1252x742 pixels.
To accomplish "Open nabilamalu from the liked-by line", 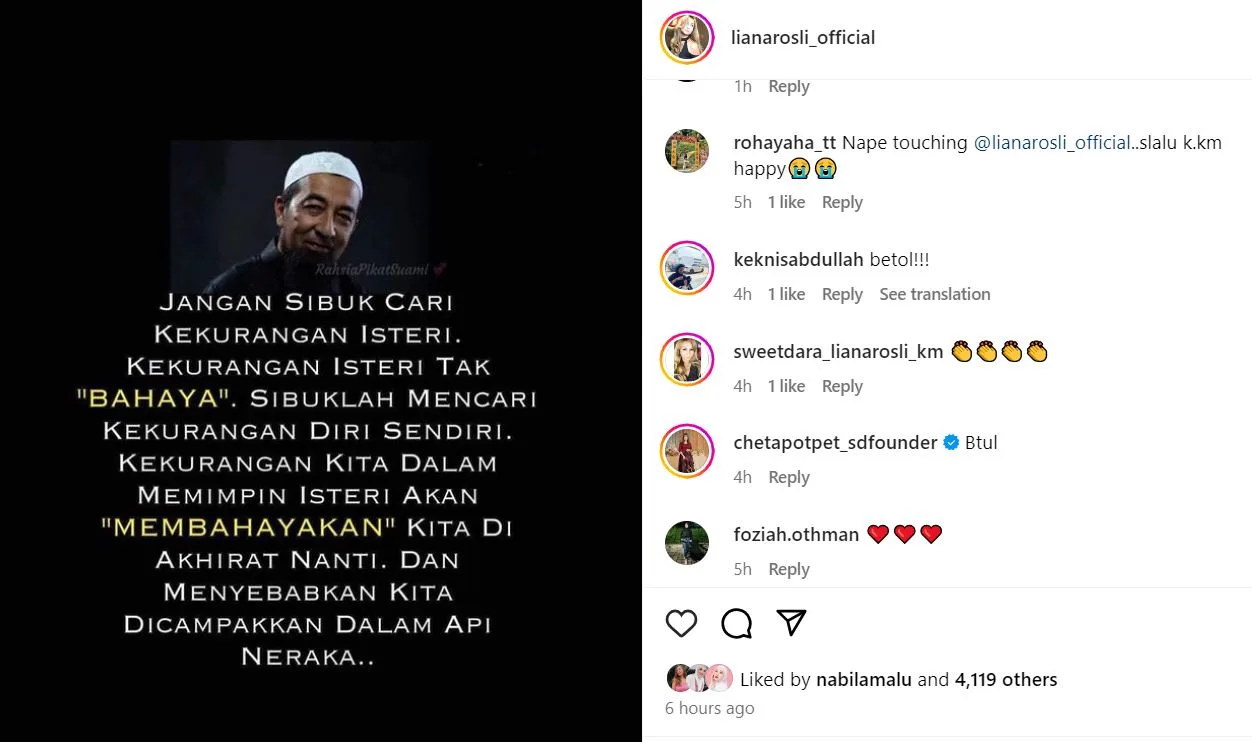I will (x=864, y=680).
